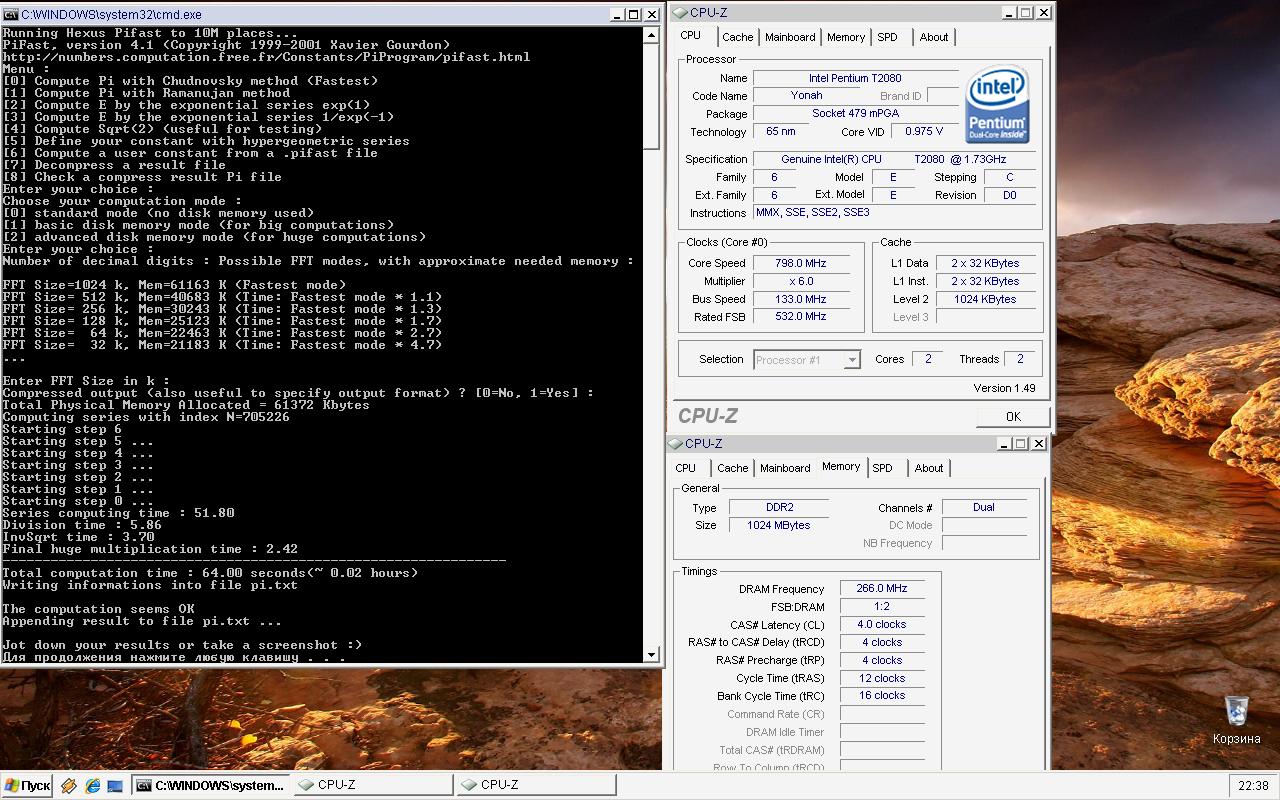Click the Code Name value Yonah
Screen dimensions: 1280x800
pos(807,96)
